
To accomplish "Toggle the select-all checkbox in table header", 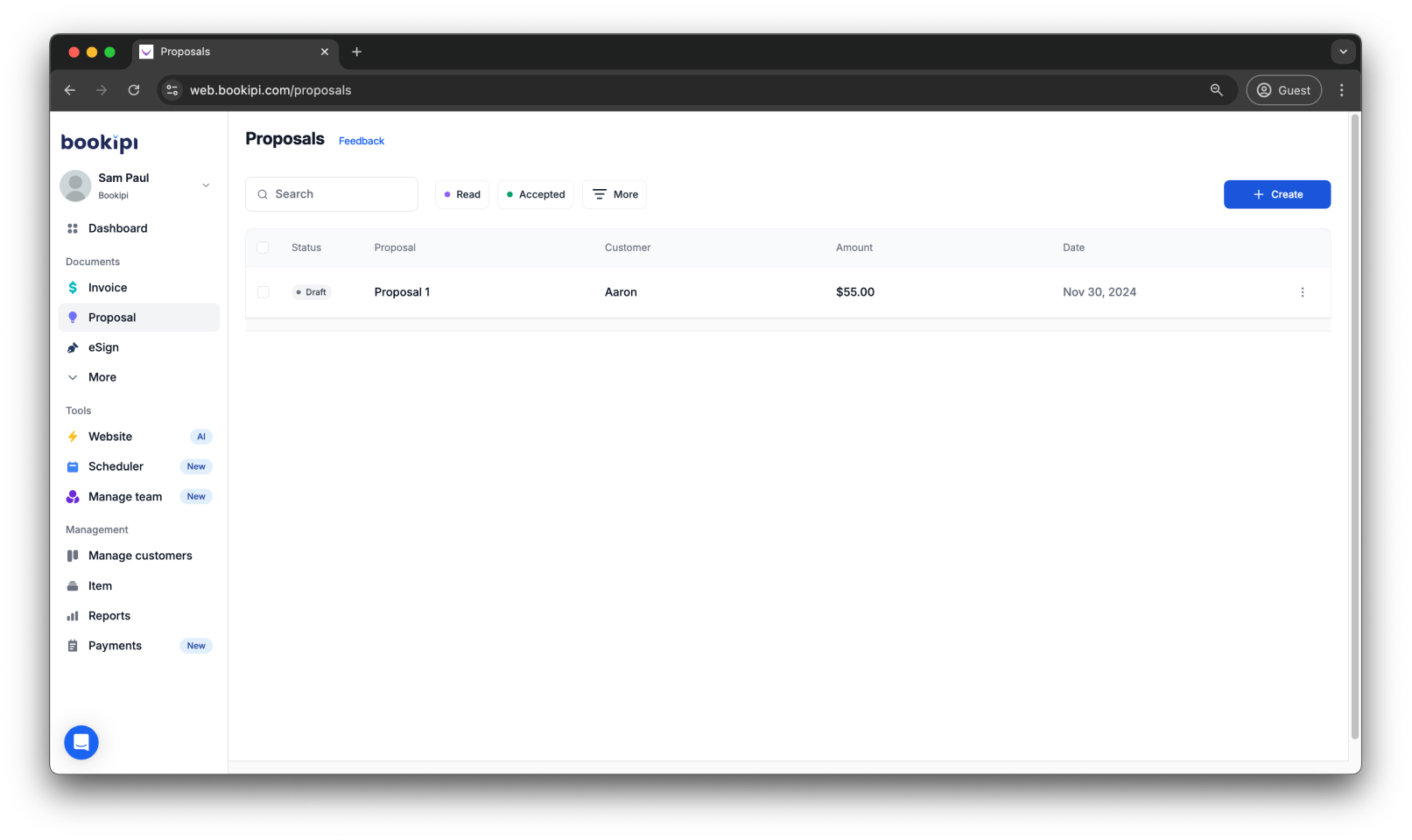I will tap(263, 248).
